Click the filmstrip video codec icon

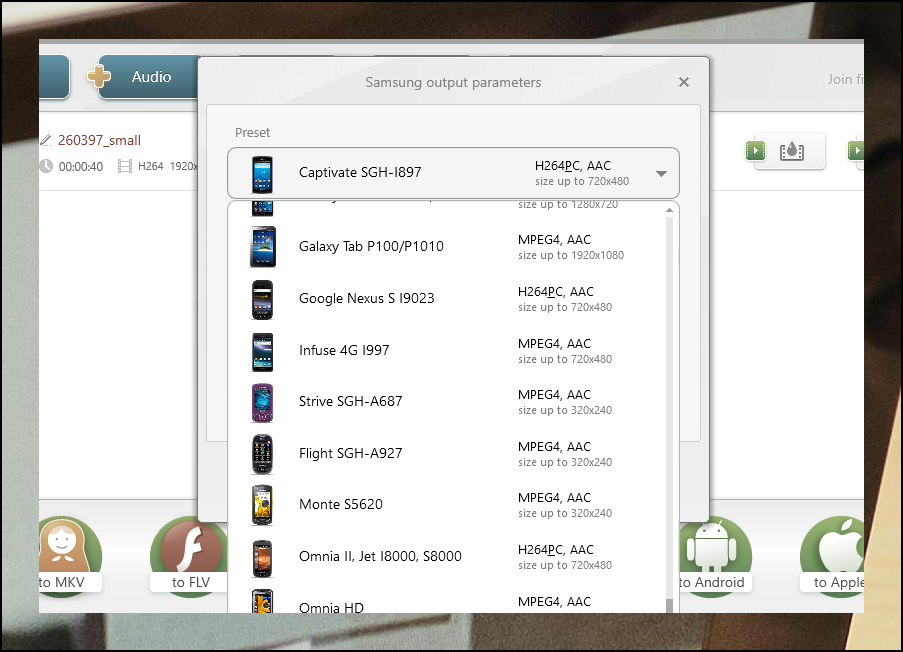click(124, 166)
